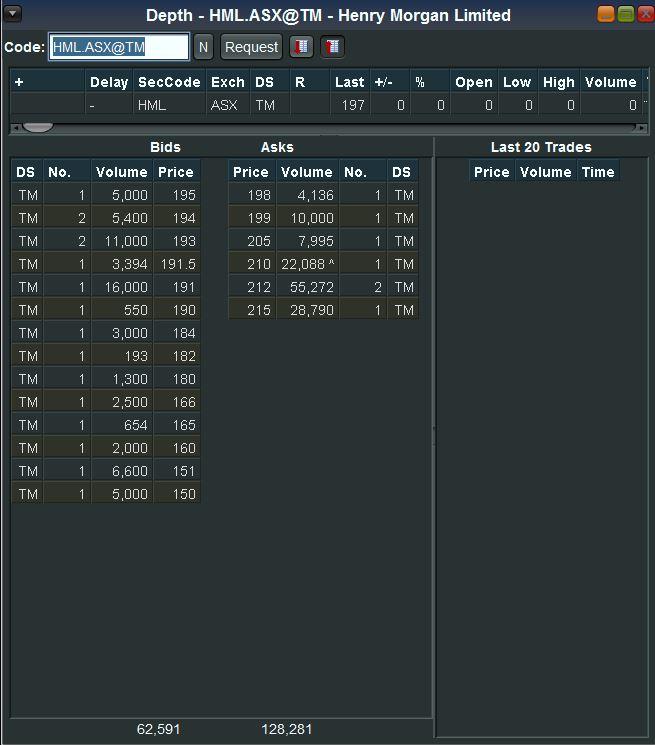Click the Last 20 Trades Price header
655x745 pixels.
[x=492, y=172]
